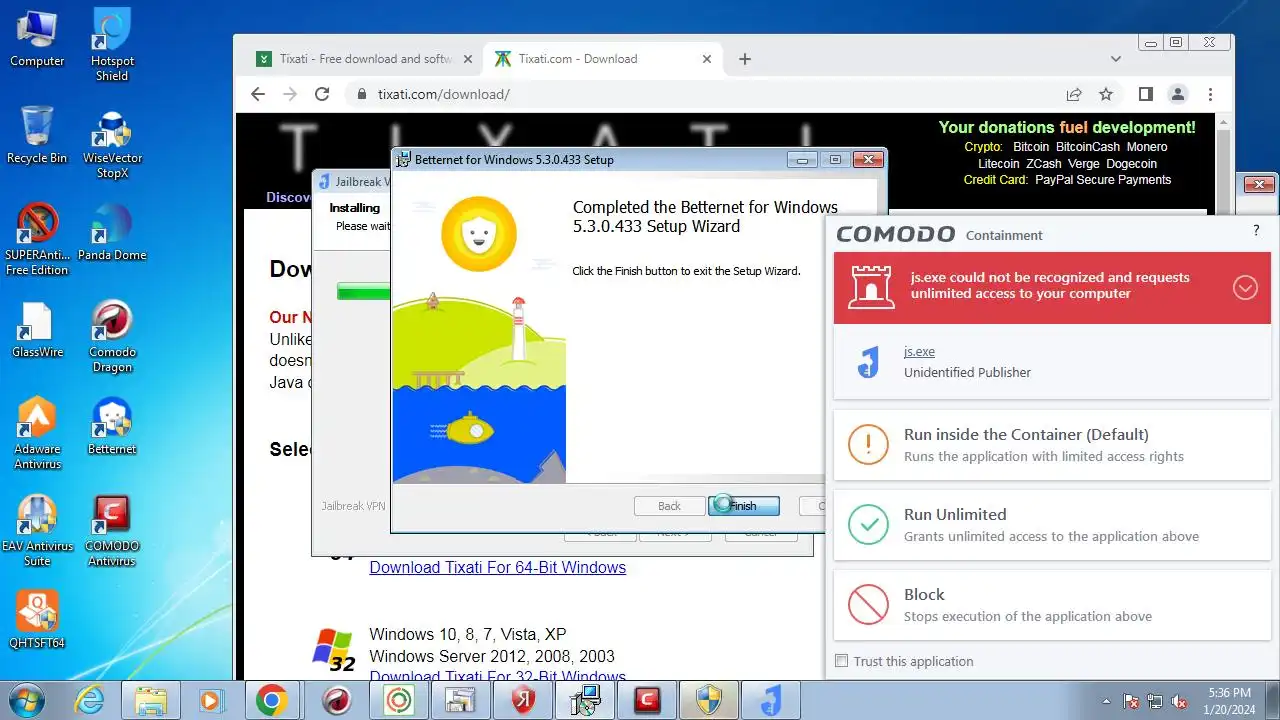1280x720 pixels.
Task: Open the network tray icon
Action: click(1156, 702)
